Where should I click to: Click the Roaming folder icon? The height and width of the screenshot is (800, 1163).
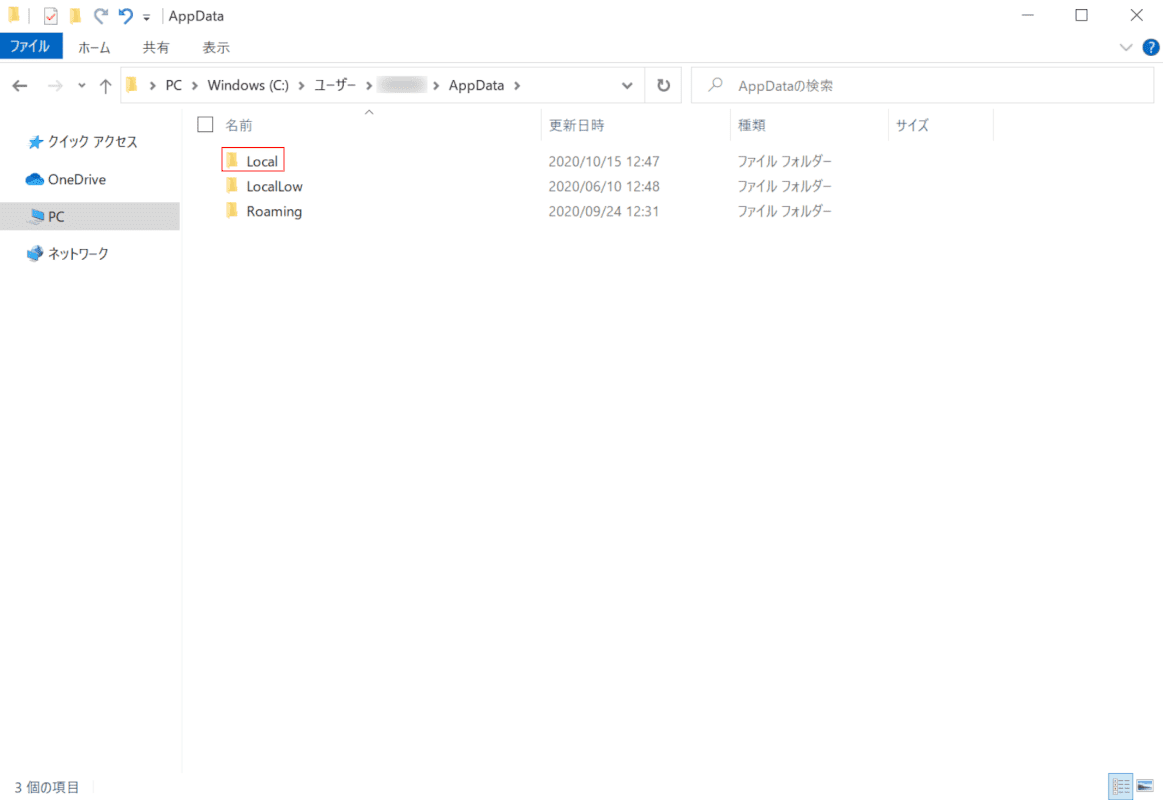tap(232, 211)
